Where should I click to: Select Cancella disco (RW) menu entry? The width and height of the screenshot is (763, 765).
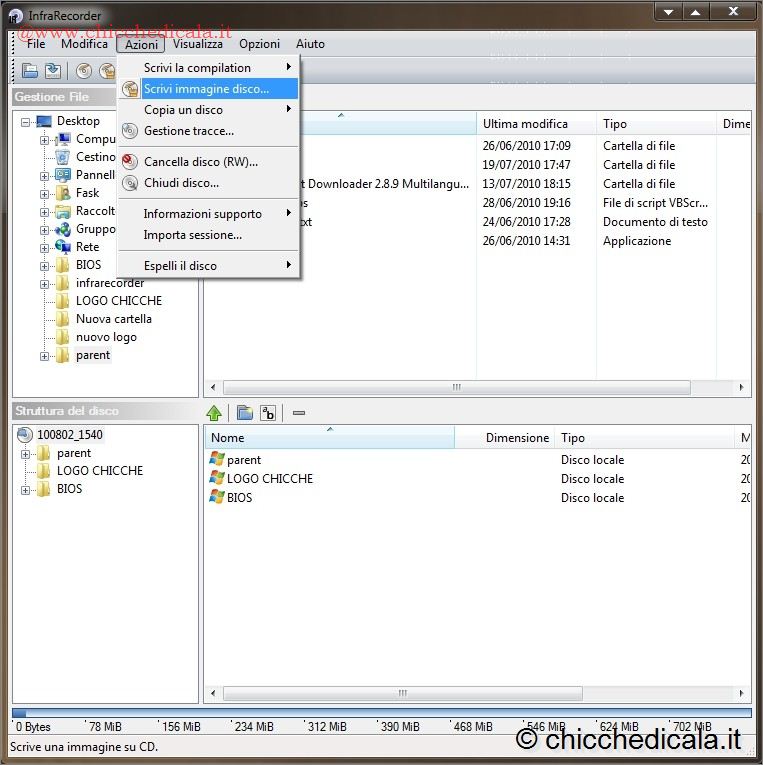200,161
